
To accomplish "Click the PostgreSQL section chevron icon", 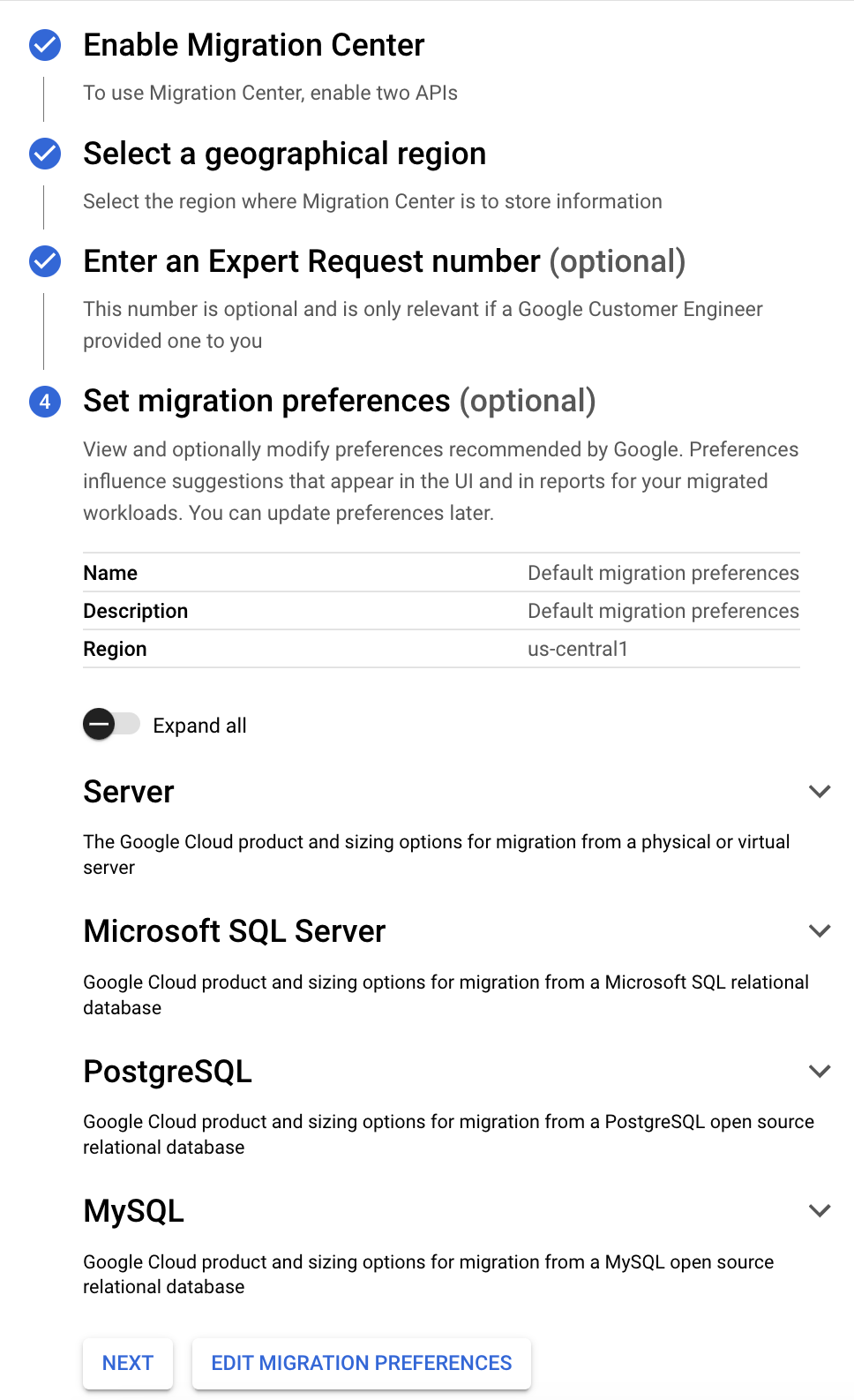I will [820, 1070].
